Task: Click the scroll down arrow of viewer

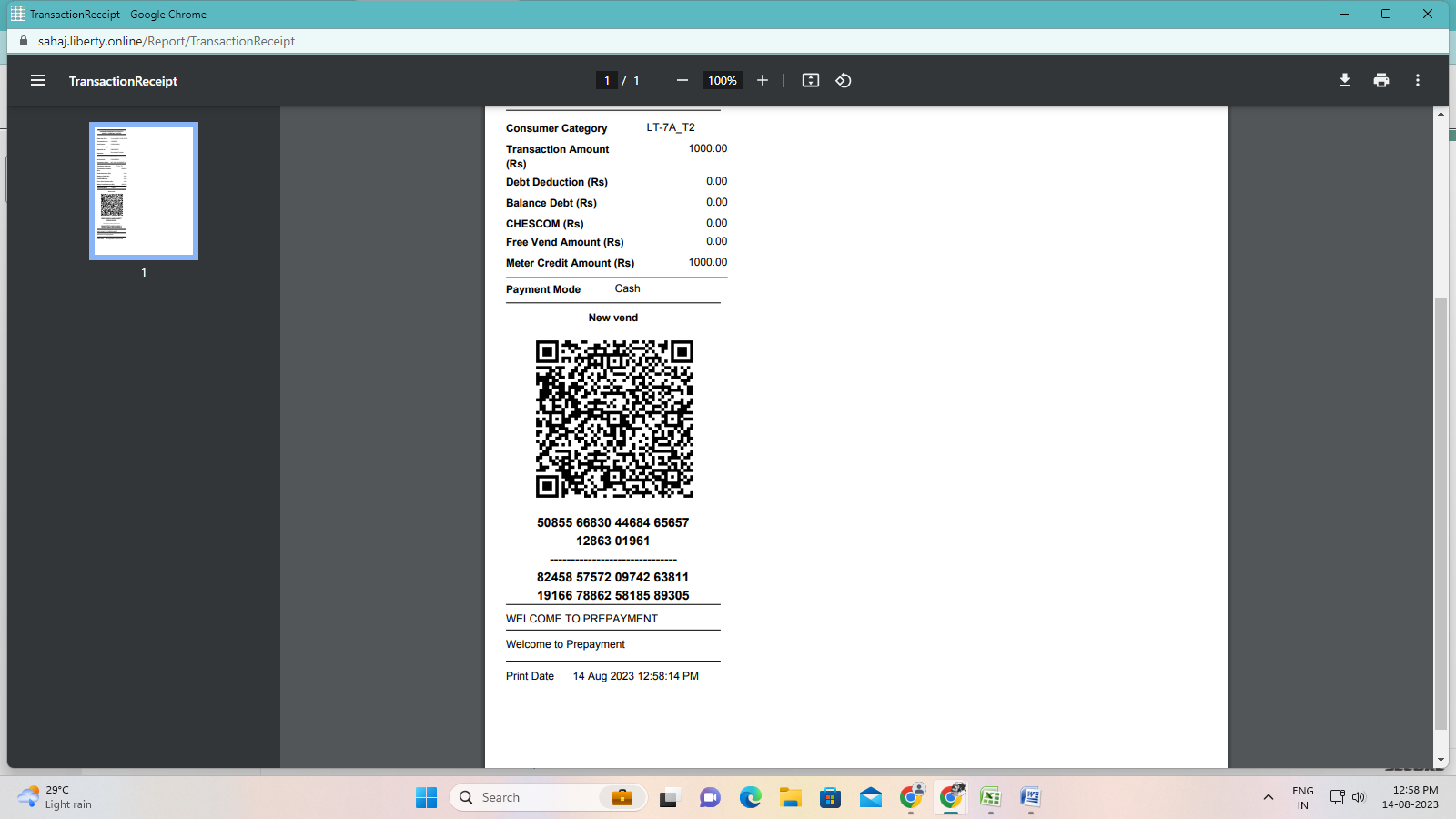Action: (1441, 760)
